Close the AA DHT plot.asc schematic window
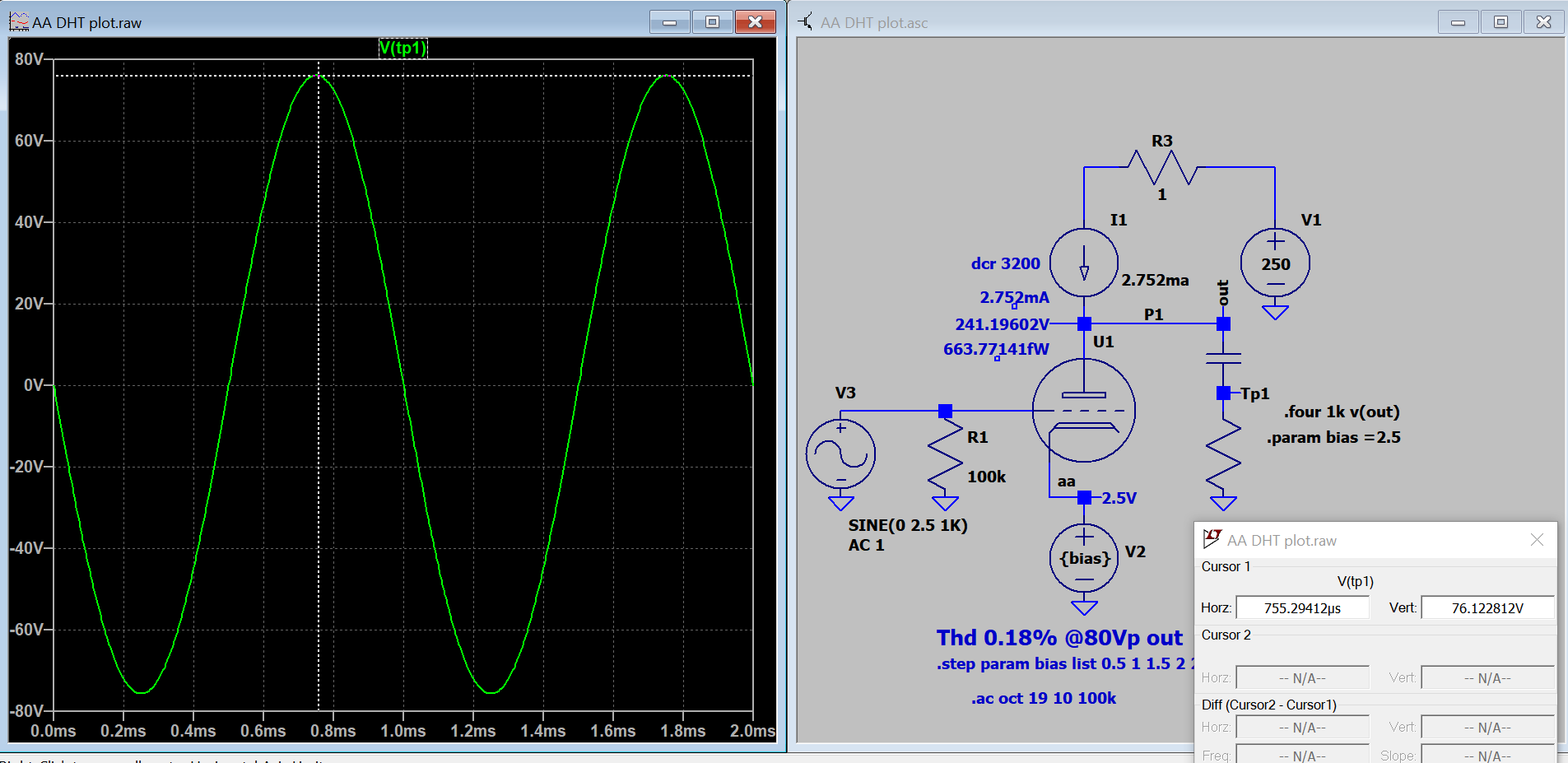The width and height of the screenshot is (1568, 763). pyautogui.click(x=1543, y=21)
